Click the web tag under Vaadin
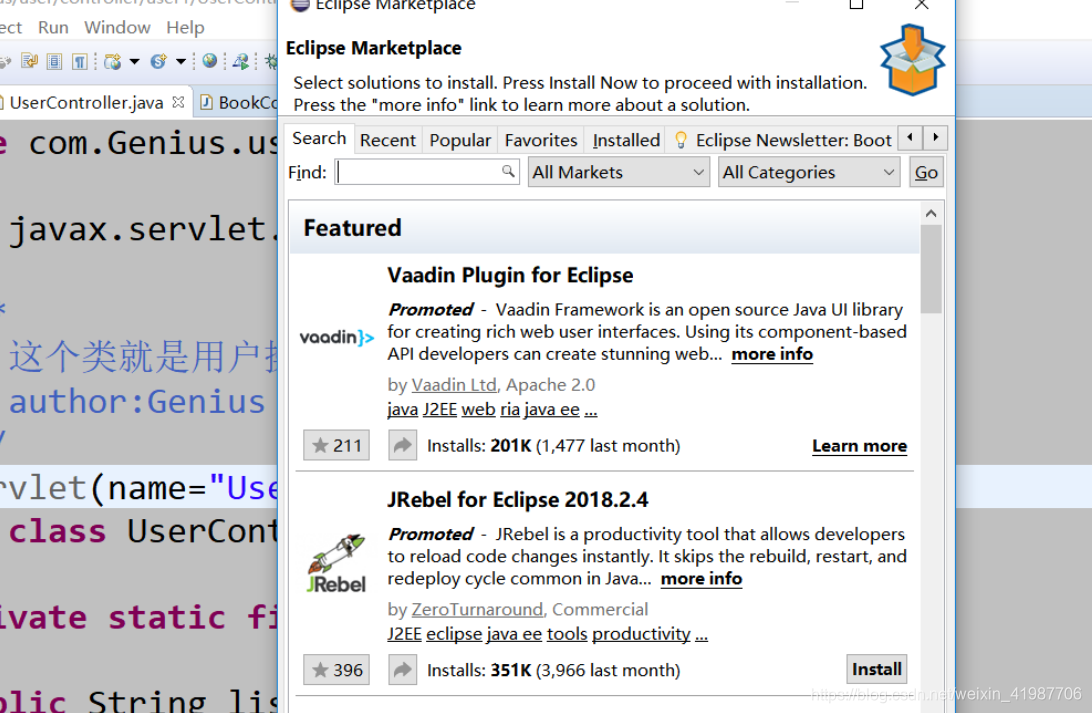Screen dimensions: 1092x713 pyautogui.click(x=478, y=409)
